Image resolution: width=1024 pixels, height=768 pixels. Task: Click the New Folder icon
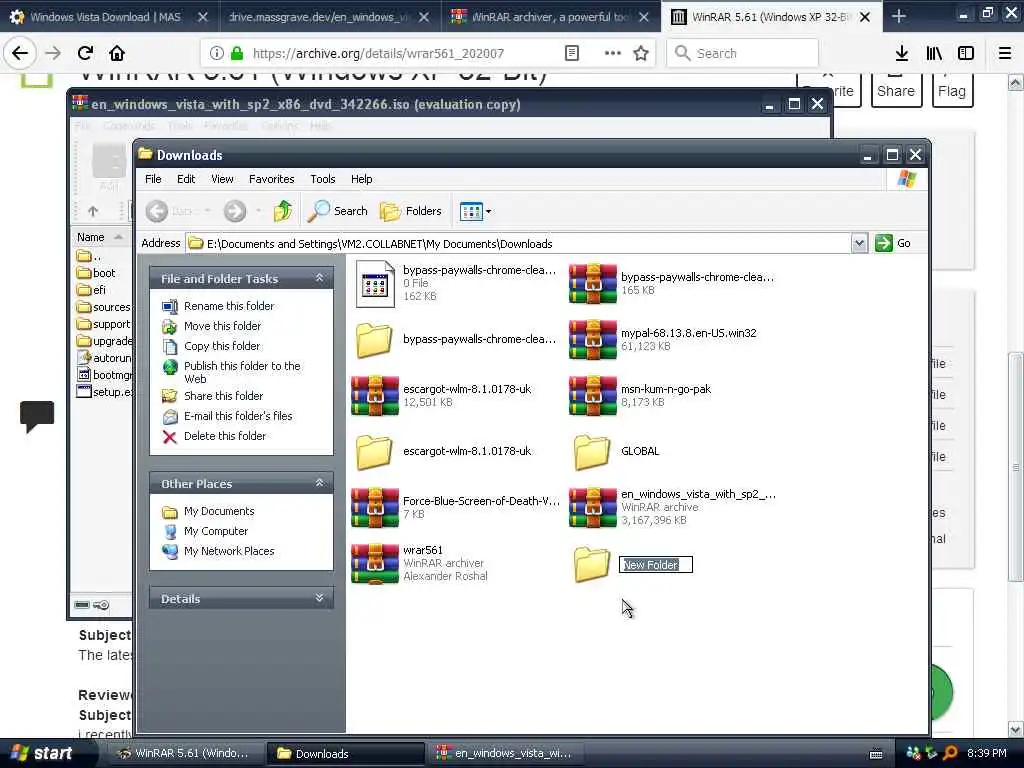[592, 564]
